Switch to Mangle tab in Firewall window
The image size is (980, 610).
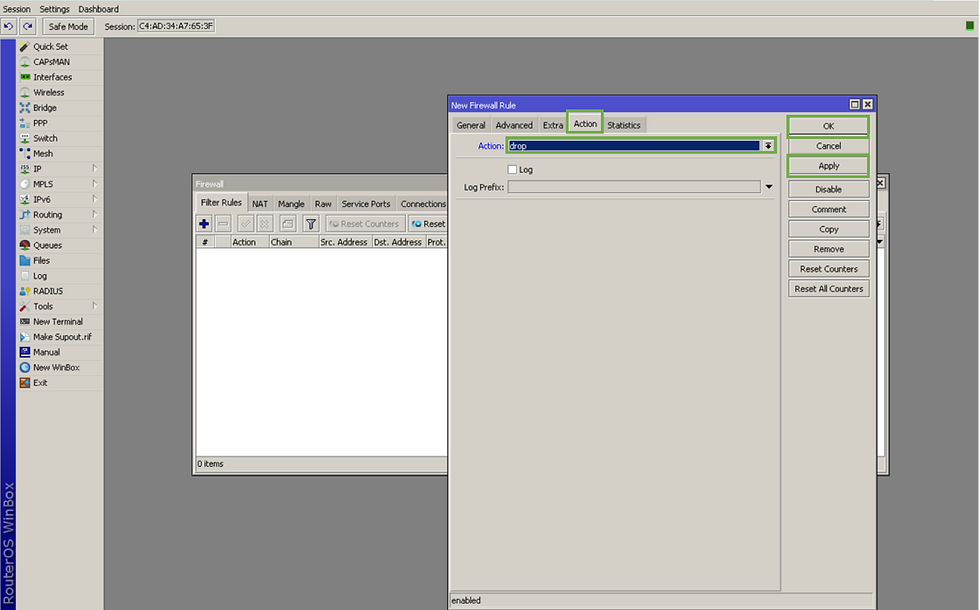click(x=291, y=204)
